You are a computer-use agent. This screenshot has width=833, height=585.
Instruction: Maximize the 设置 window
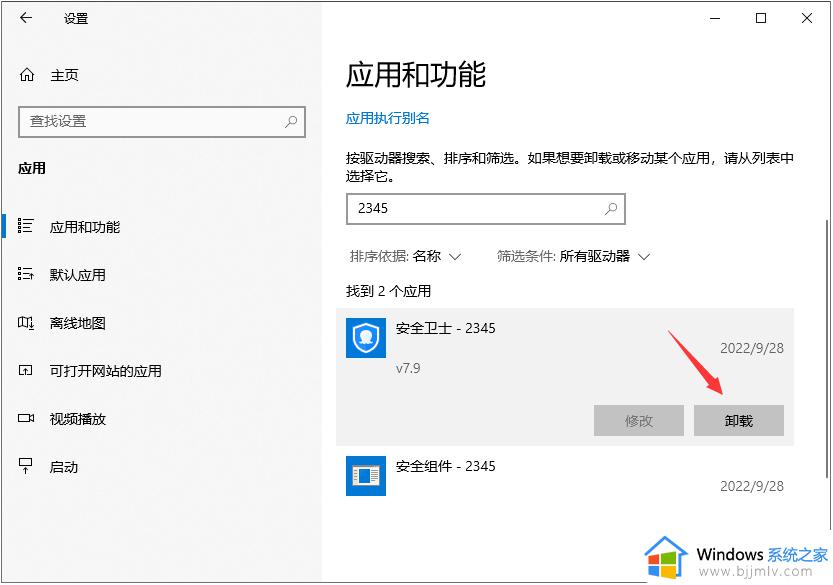[x=761, y=18]
